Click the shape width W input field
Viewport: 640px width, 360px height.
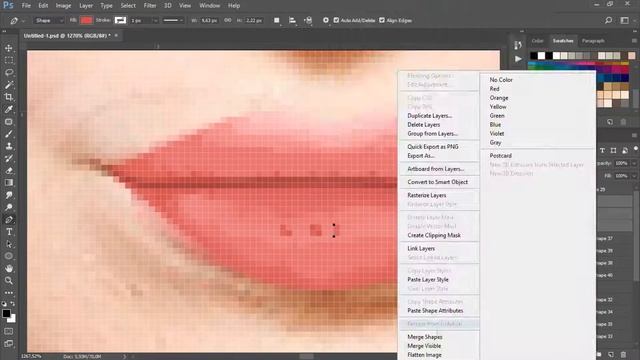click(209, 20)
